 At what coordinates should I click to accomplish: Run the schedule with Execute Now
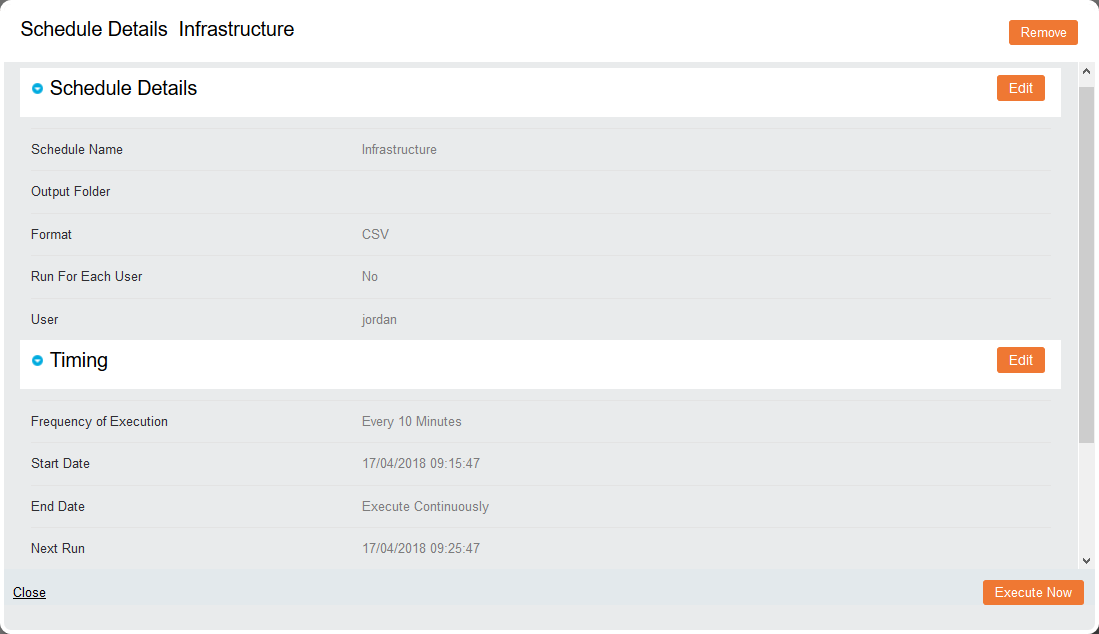pyautogui.click(x=1033, y=593)
